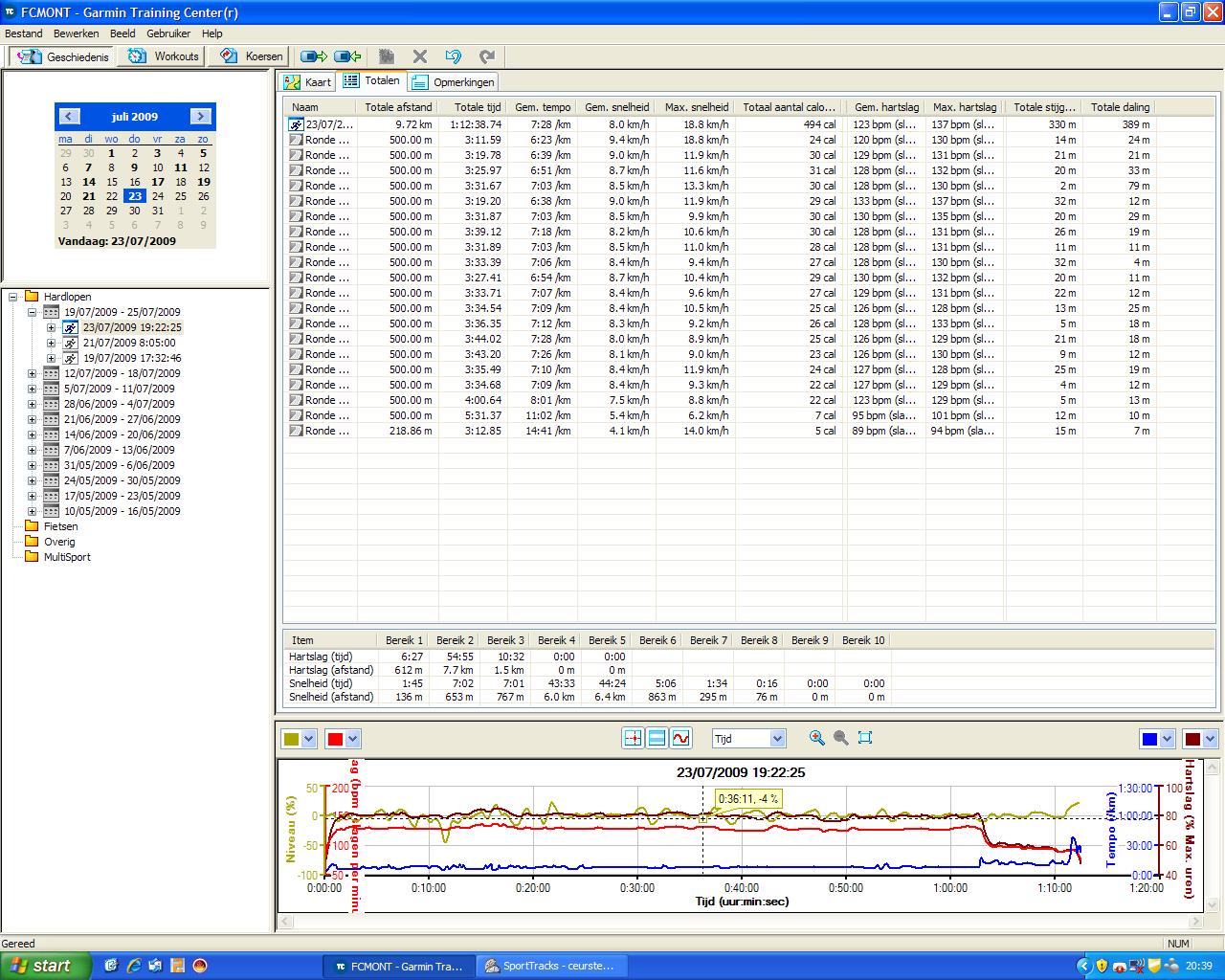The image size is (1225, 980).
Task: Select 23 in the July calendar
Action: click(135, 196)
